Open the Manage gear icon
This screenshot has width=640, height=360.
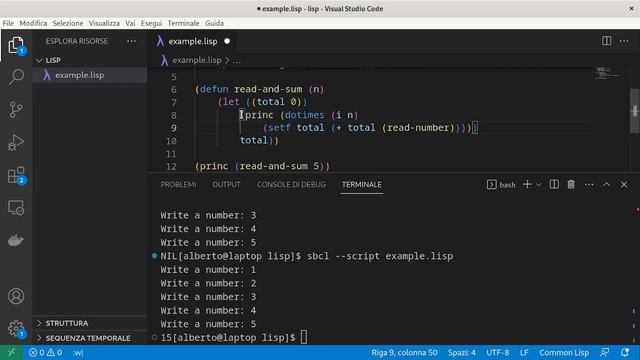(16, 329)
